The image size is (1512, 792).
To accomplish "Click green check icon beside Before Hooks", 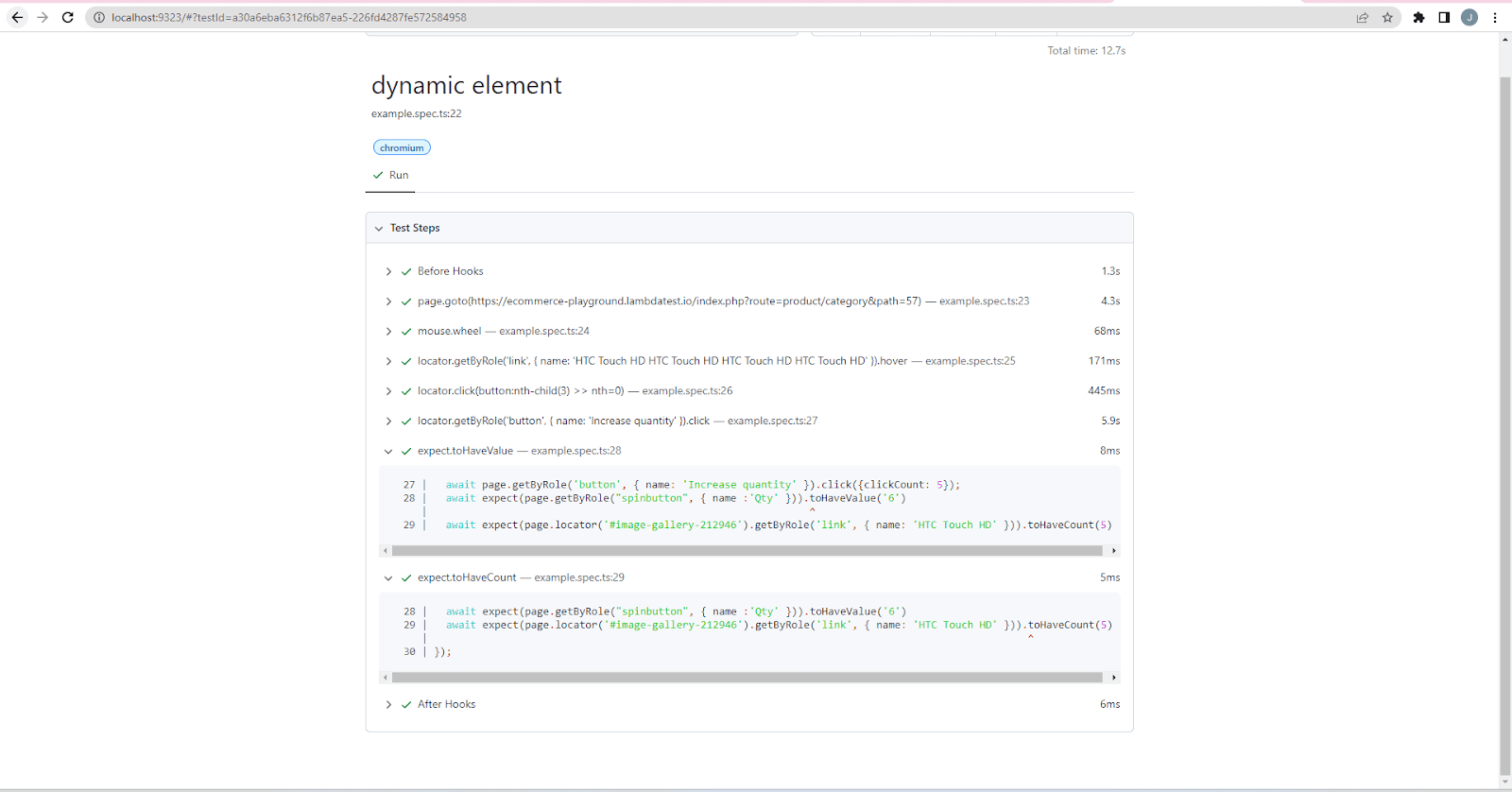I will 406,271.
